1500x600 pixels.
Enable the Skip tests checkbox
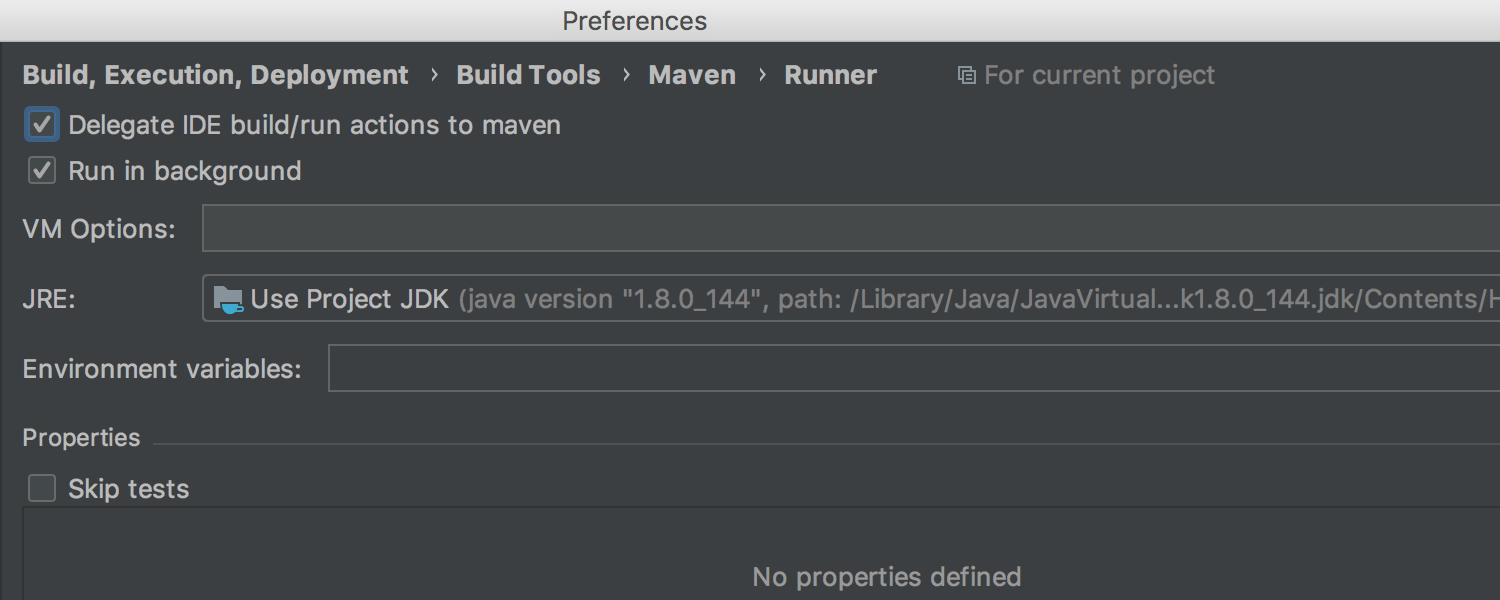click(x=42, y=488)
